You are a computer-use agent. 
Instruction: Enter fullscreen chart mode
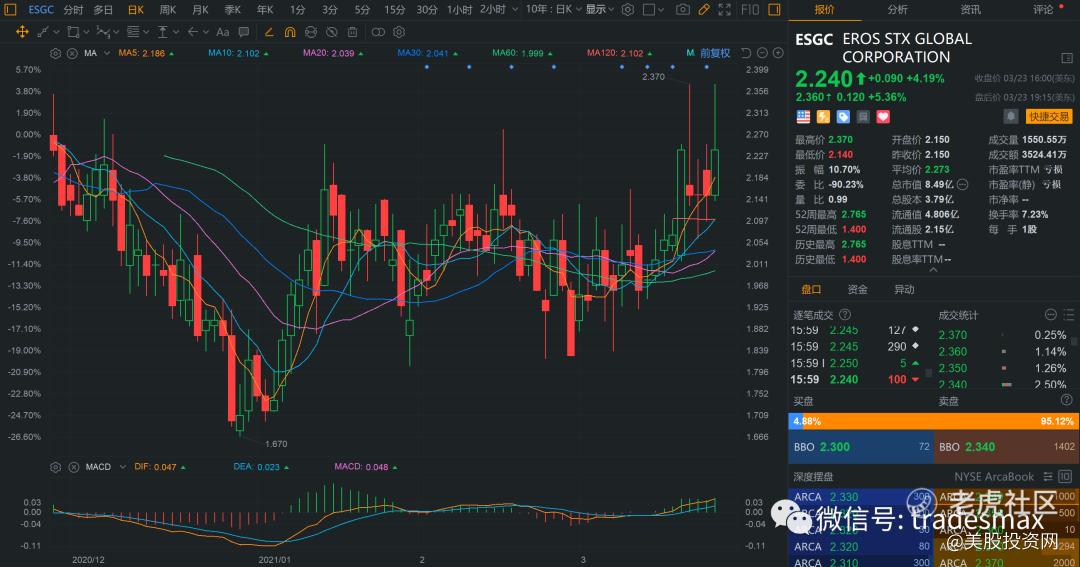[725, 10]
